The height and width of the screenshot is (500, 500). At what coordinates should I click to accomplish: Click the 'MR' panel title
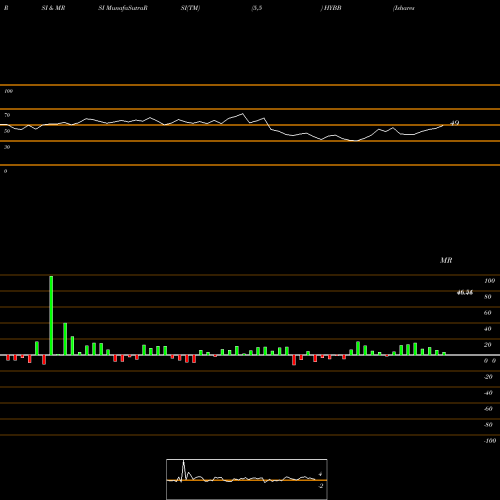(446, 260)
